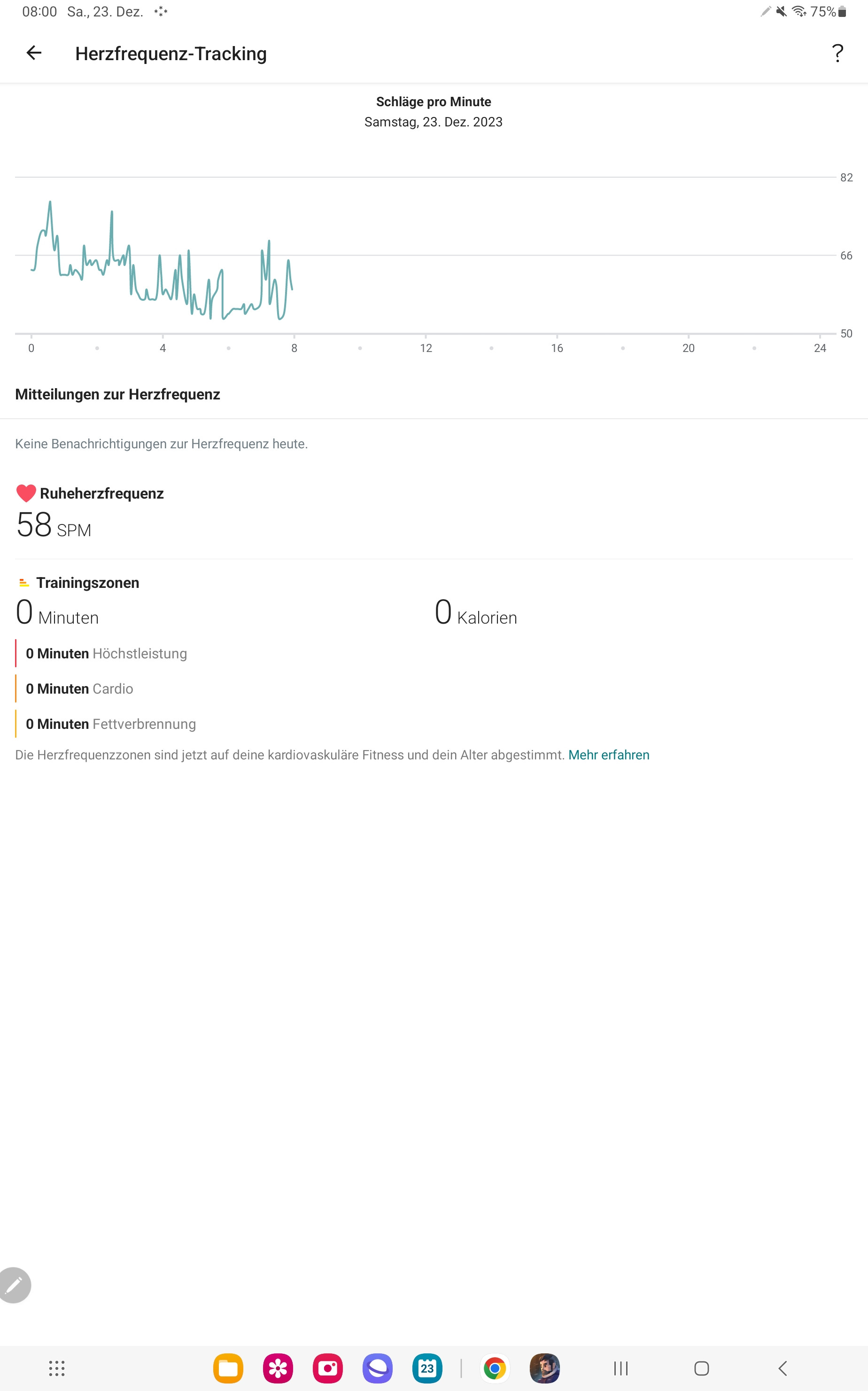The width and height of the screenshot is (868, 1391).
Task: Launch Google Chrome from the taskbar
Action: click(x=494, y=1368)
